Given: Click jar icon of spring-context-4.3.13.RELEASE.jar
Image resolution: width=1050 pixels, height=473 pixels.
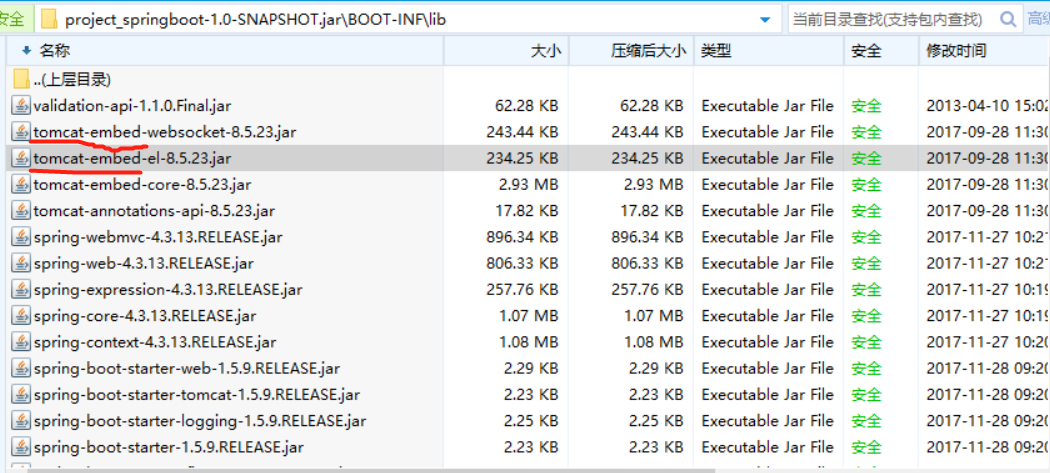Looking at the screenshot, I should [x=21, y=342].
